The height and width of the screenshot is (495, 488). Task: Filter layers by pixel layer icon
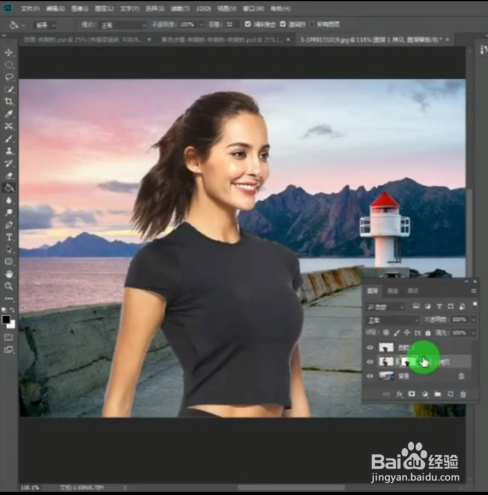point(416,306)
